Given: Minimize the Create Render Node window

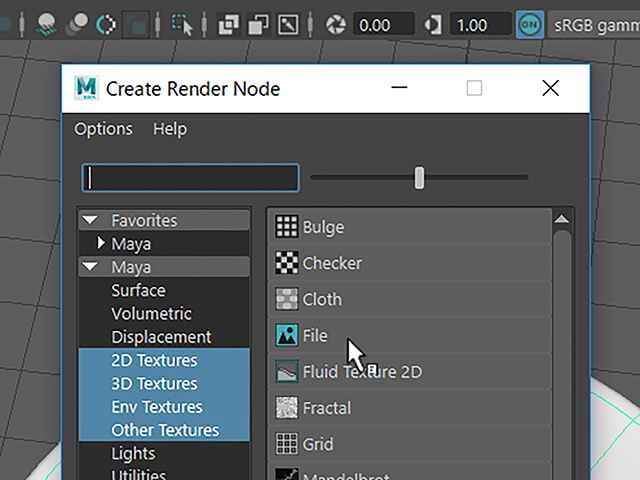Looking at the screenshot, I should (x=399, y=88).
